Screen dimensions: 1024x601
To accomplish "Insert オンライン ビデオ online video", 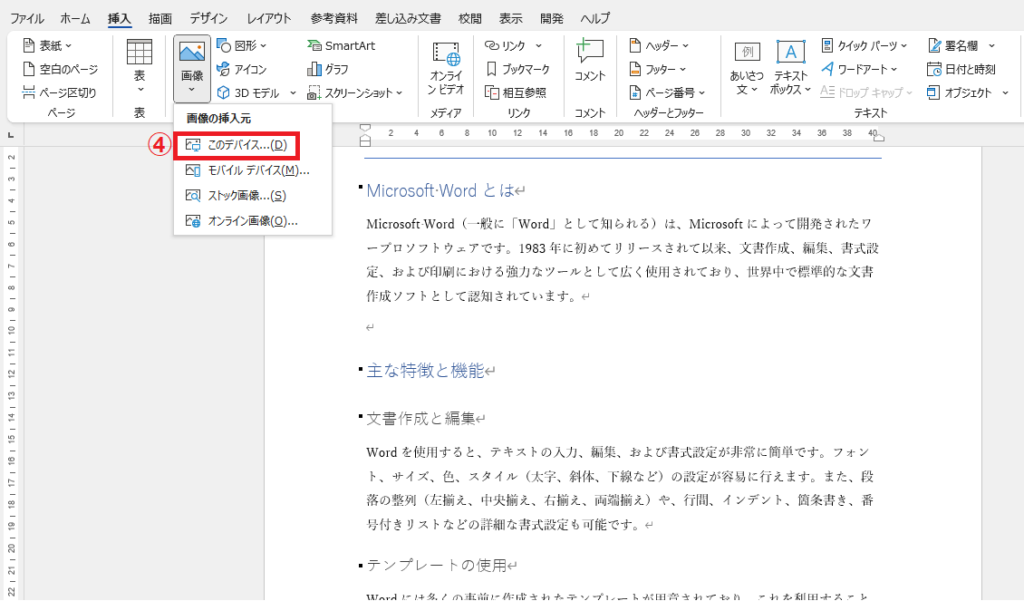I will tap(446, 68).
